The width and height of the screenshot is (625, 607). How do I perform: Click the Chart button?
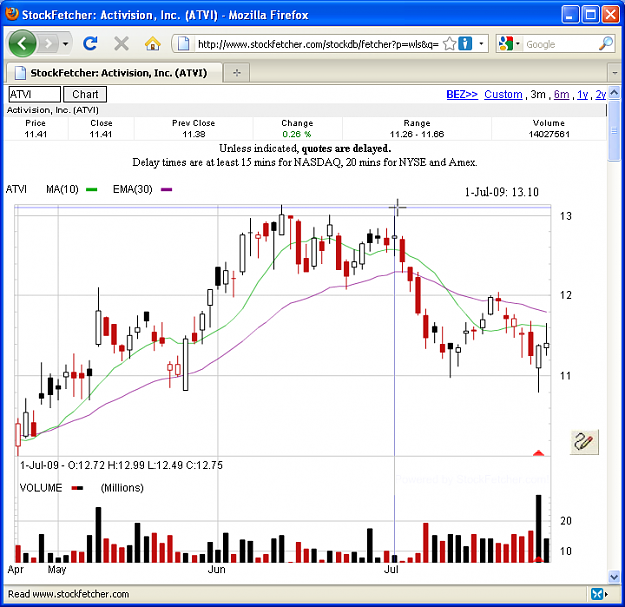click(85, 94)
